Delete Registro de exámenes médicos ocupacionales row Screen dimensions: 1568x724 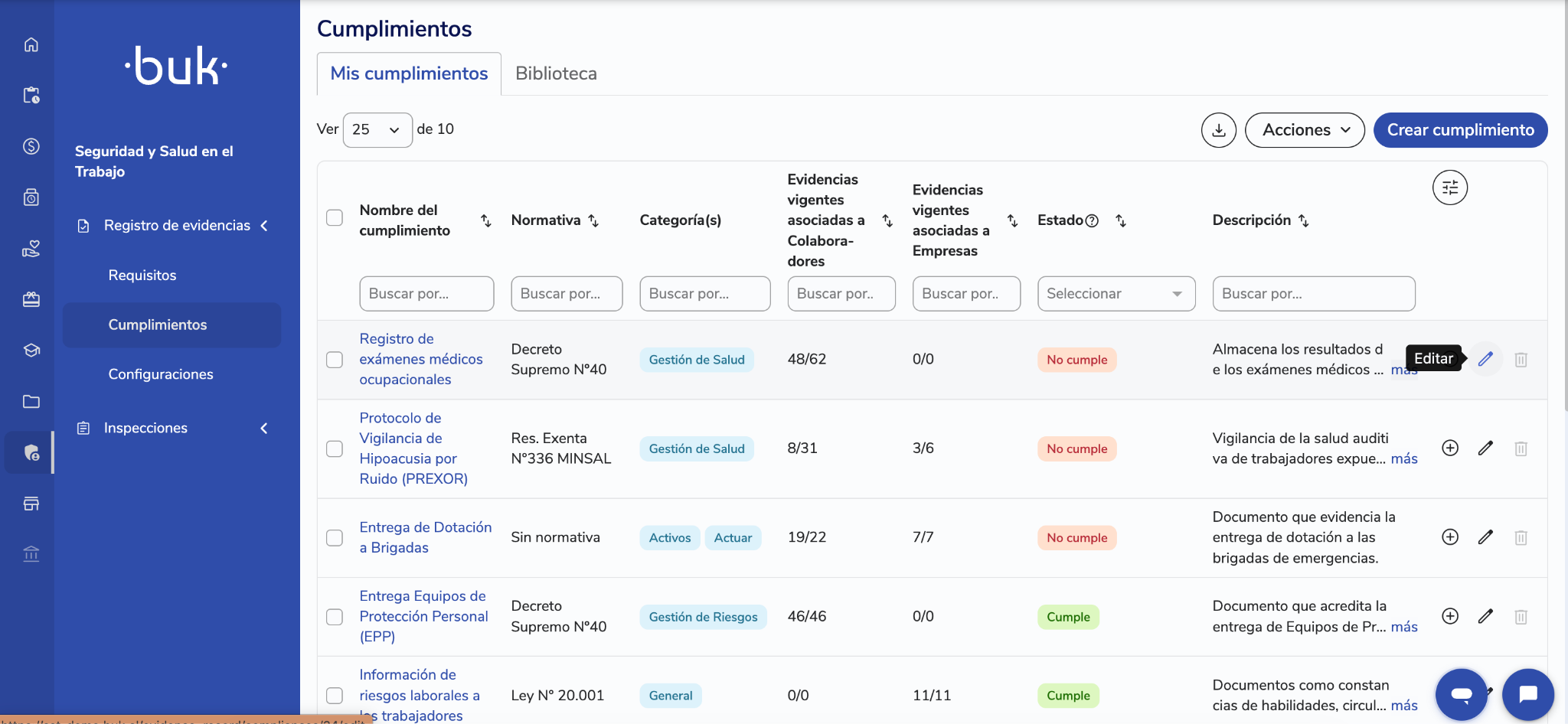coord(1521,359)
